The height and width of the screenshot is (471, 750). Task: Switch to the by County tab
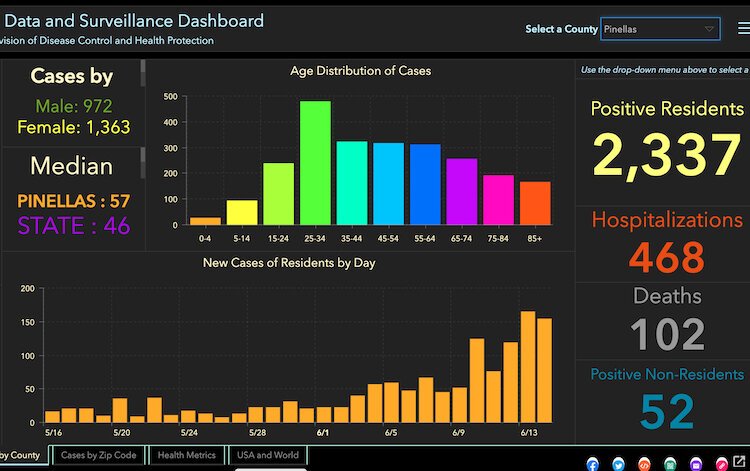23,455
